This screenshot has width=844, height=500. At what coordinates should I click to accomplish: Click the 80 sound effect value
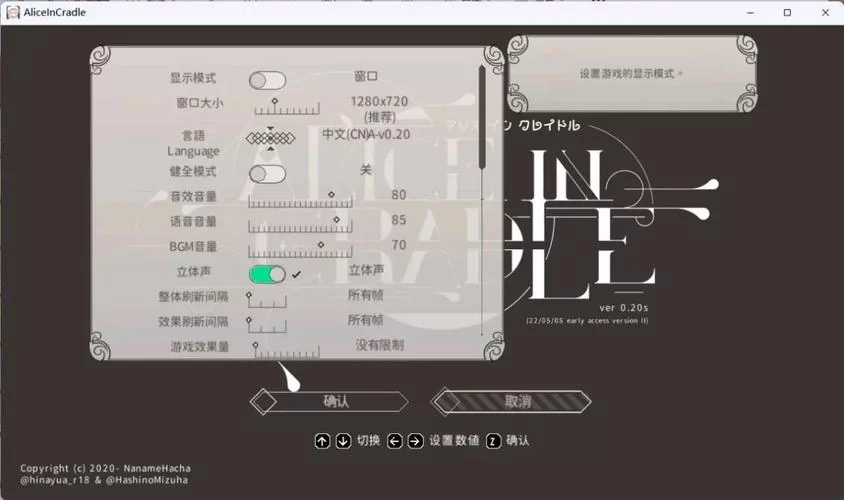(399, 195)
